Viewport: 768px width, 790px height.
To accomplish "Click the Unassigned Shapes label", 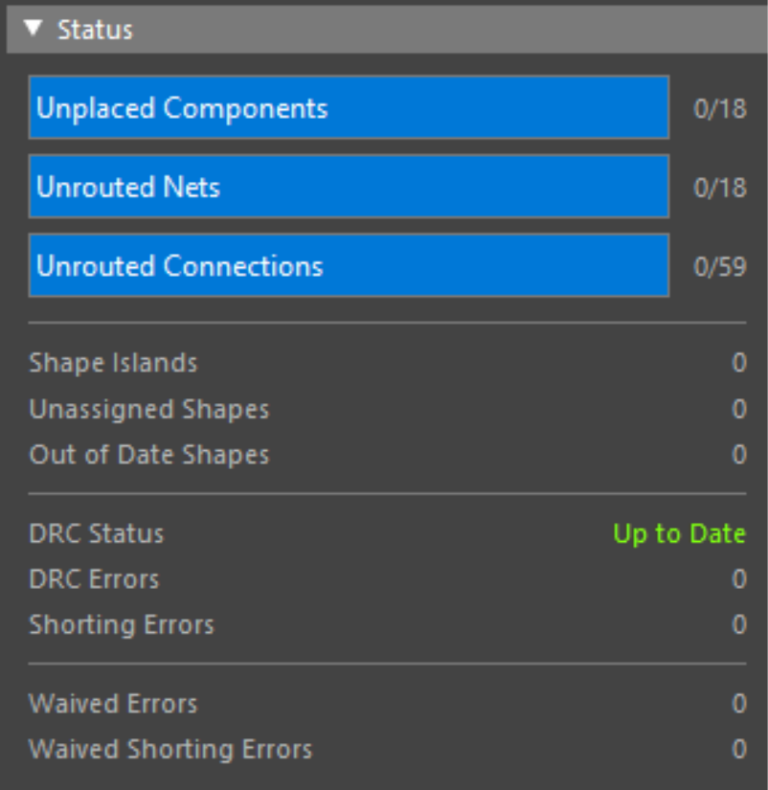I will (149, 409).
